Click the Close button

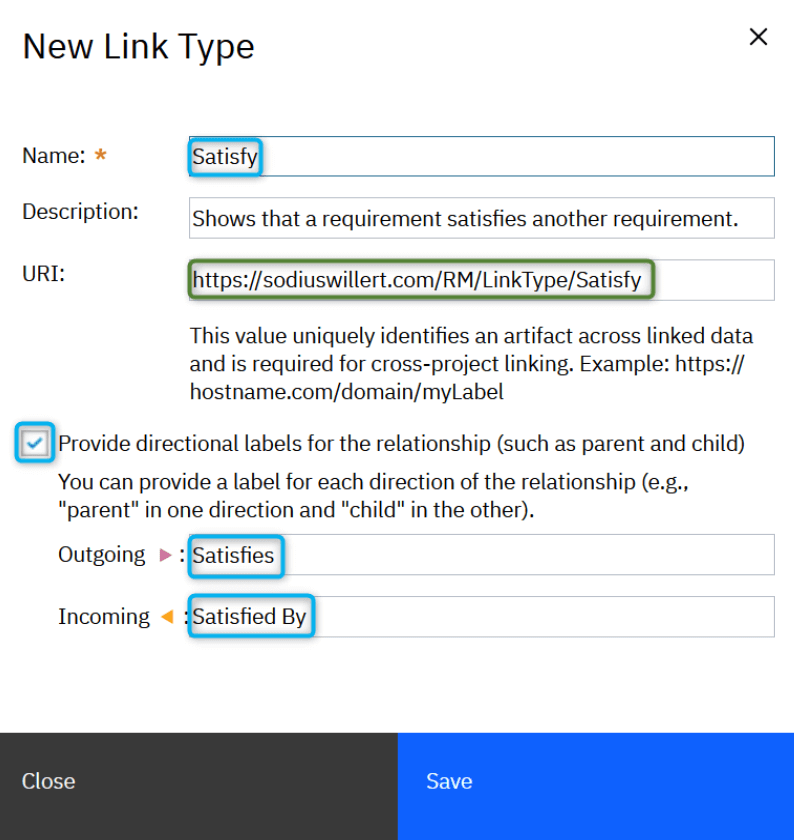[x=48, y=782]
